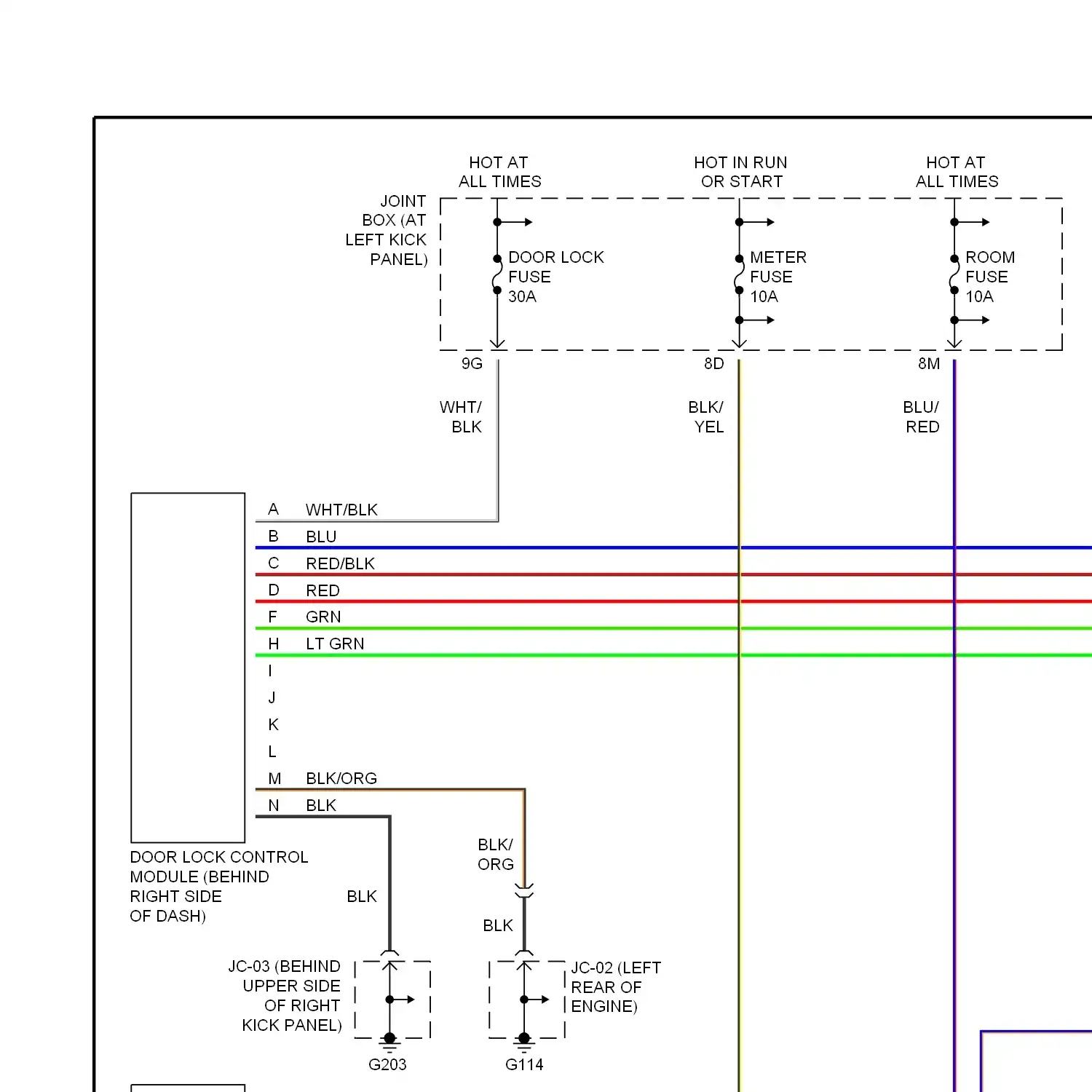Click ground point label 'G114'

[524, 1064]
